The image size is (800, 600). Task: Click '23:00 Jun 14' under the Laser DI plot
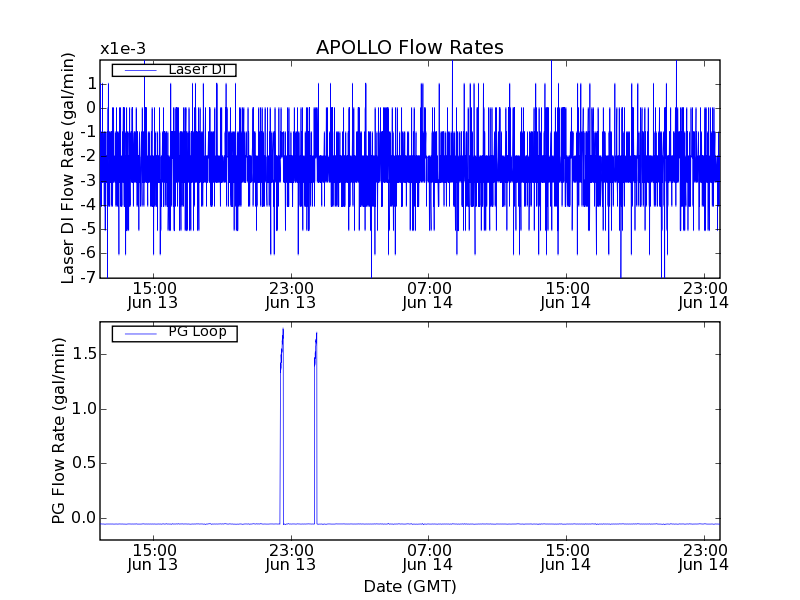click(704, 295)
